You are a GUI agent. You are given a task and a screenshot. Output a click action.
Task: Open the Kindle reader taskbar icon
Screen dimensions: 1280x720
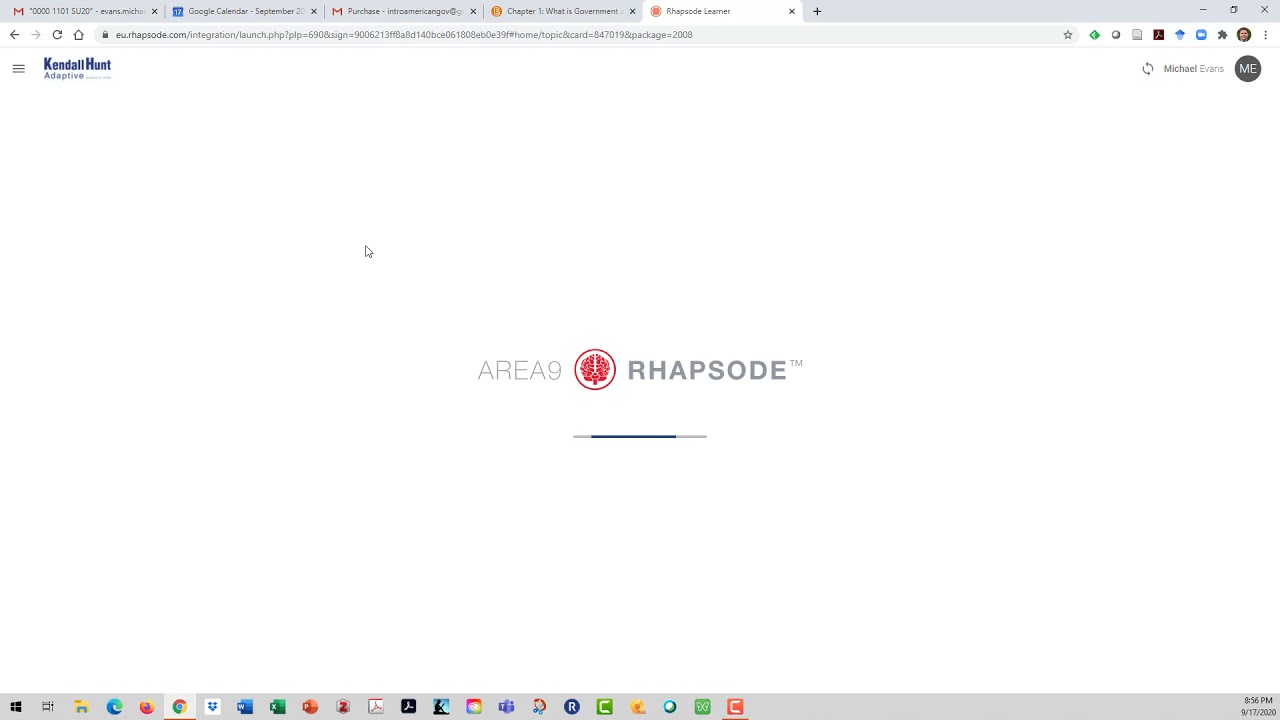point(441,707)
